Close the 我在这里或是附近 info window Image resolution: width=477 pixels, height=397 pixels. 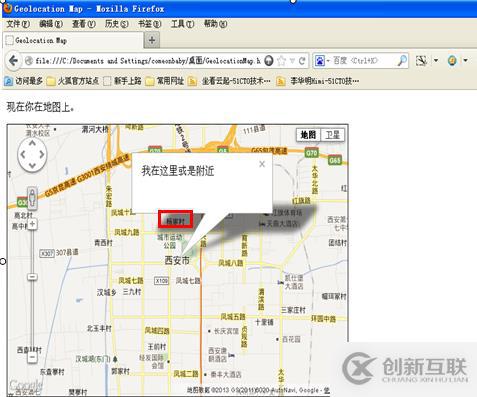click(262, 164)
